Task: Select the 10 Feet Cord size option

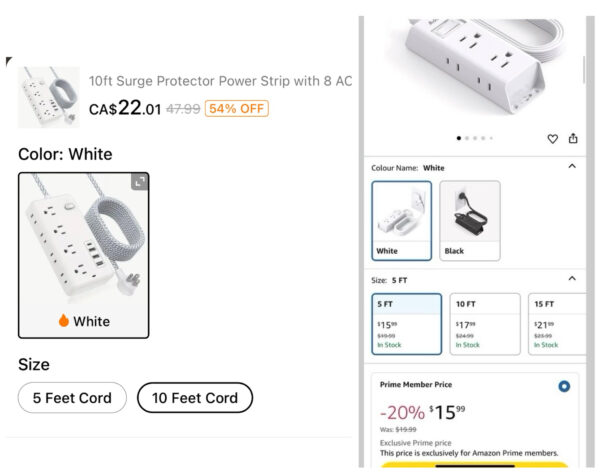Action: (194, 398)
